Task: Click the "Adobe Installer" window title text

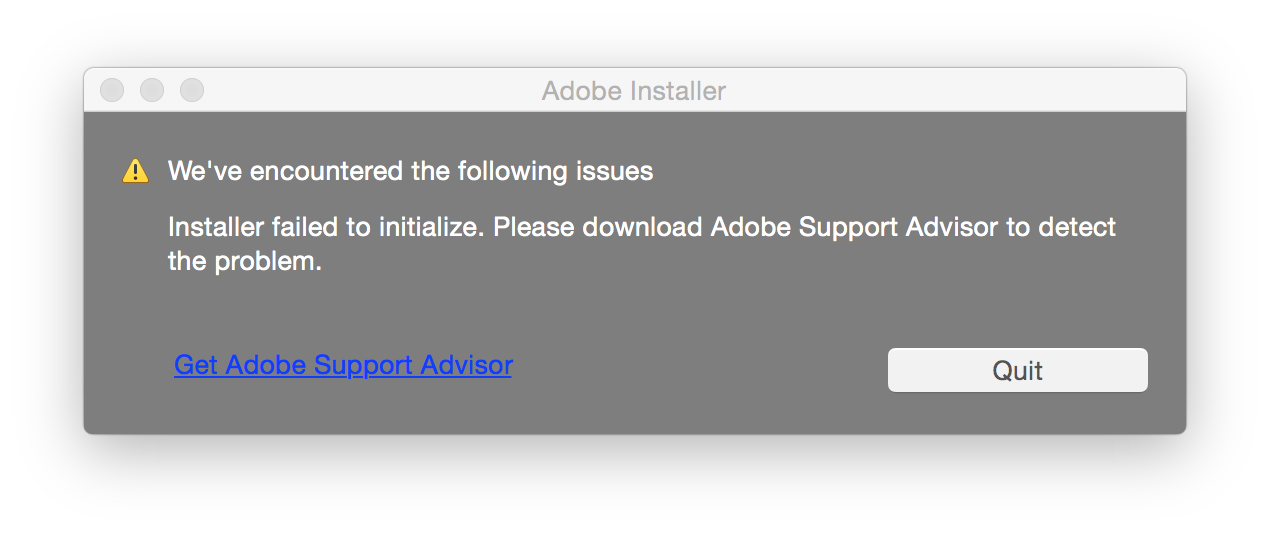Action: tap(634, 91)
